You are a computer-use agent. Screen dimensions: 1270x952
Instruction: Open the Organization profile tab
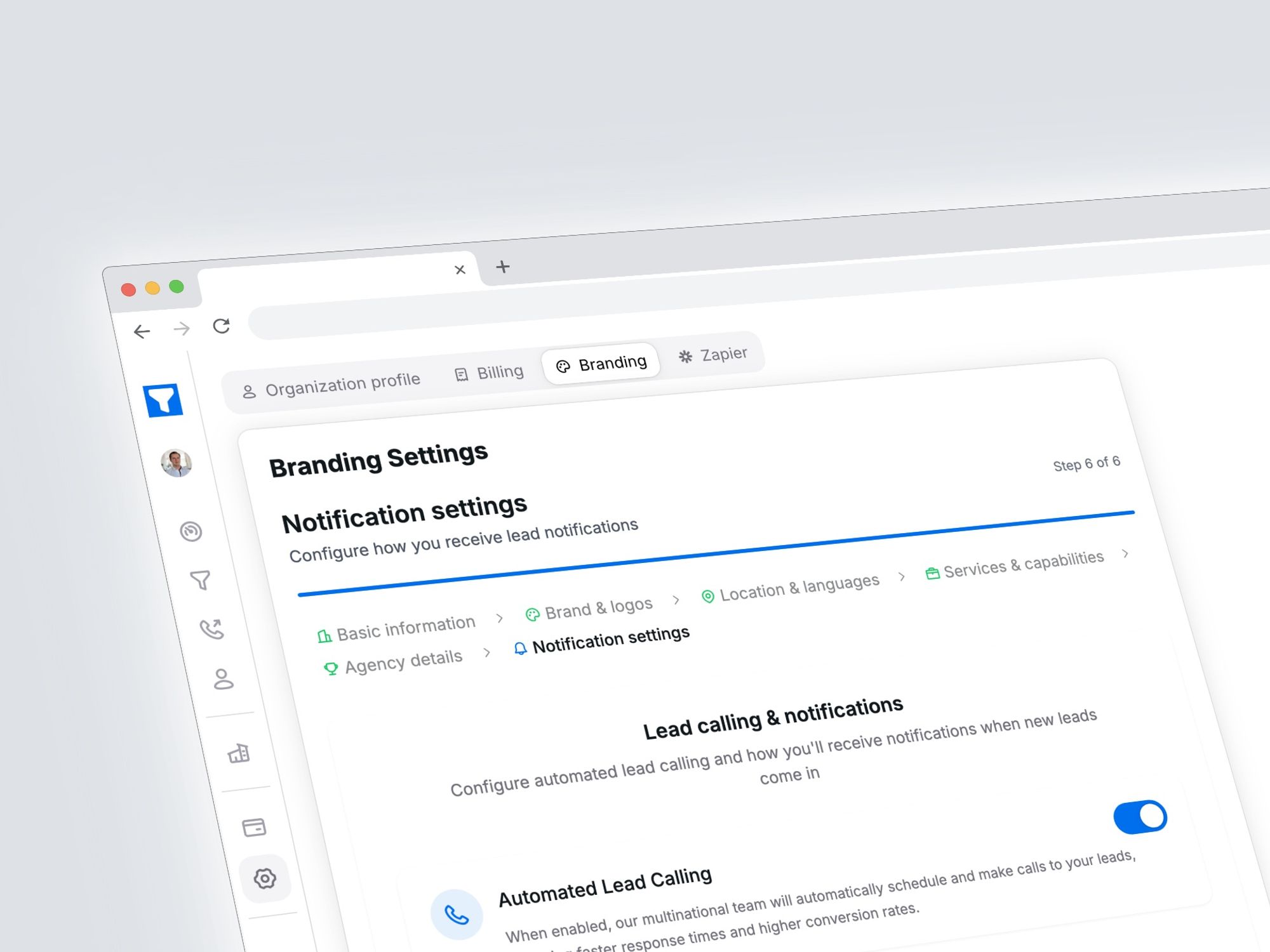(x=331, y=385)
